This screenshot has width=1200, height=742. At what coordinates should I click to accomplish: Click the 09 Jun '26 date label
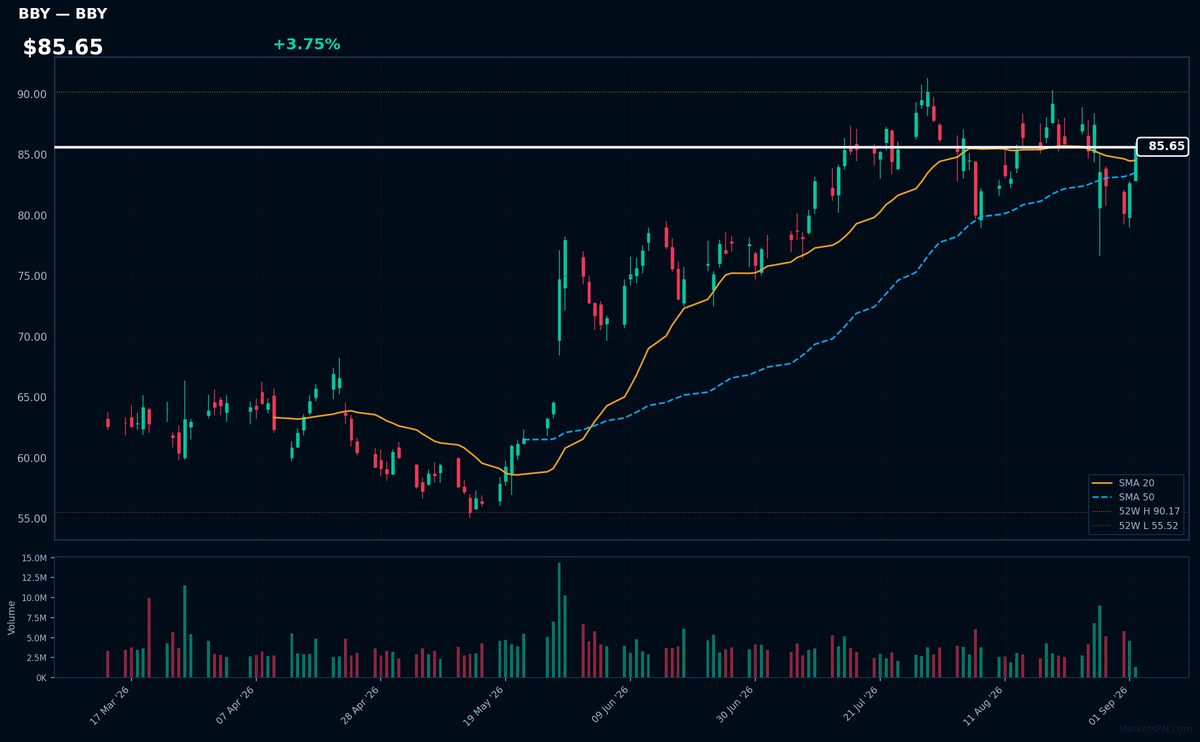[611, 705]
